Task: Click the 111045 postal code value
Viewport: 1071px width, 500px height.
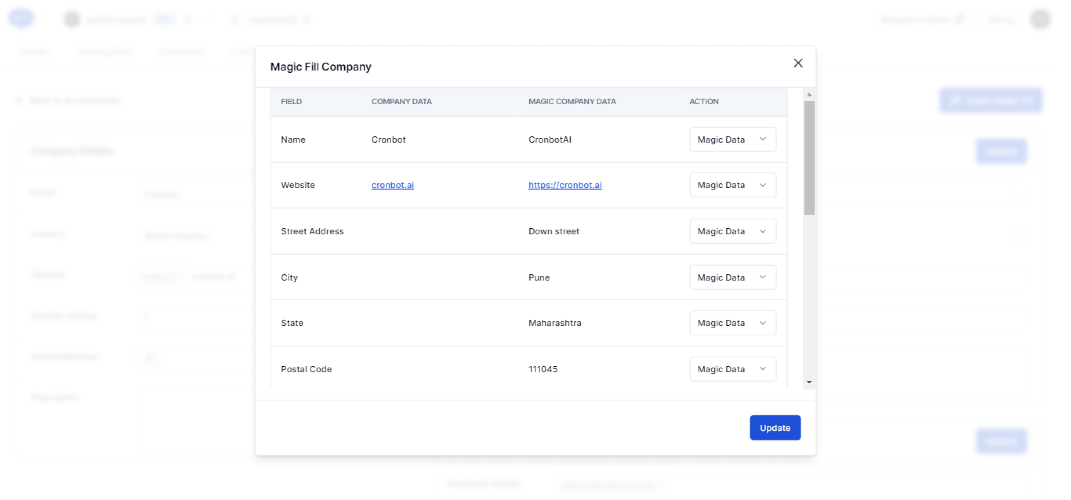Action: pos(543,369)
